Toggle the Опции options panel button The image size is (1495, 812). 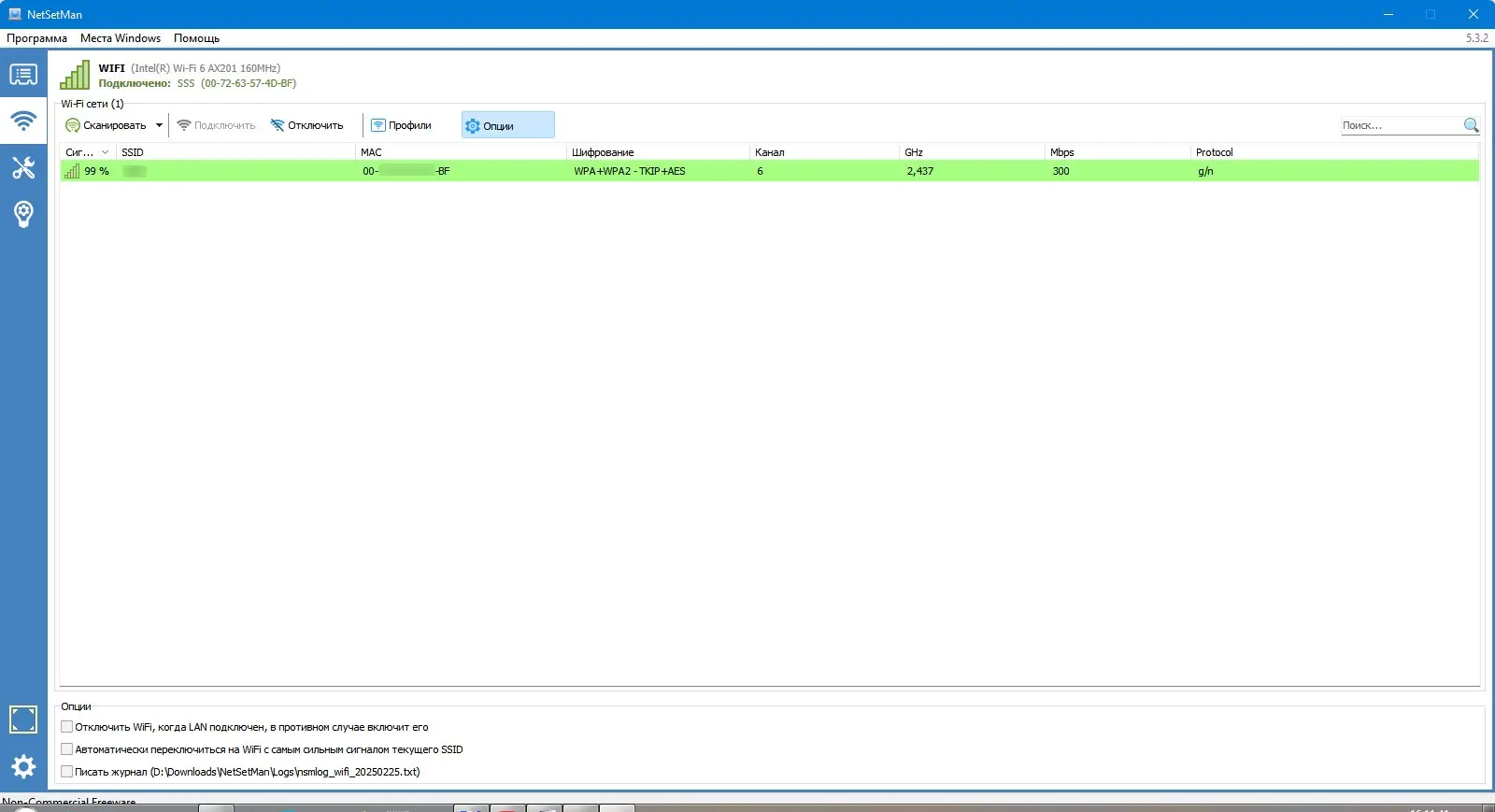(507, 125)
